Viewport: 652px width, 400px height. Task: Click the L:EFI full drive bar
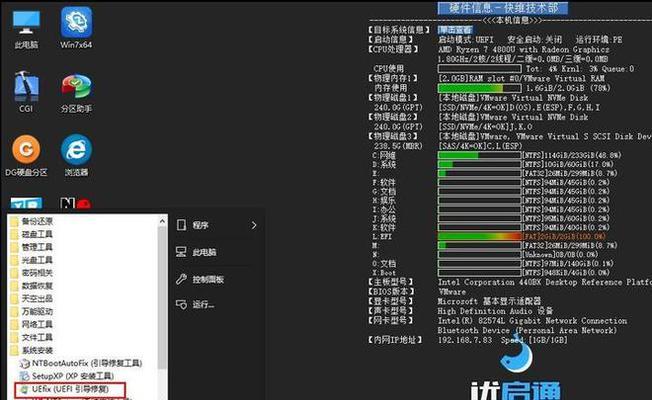tap(479, 236)
